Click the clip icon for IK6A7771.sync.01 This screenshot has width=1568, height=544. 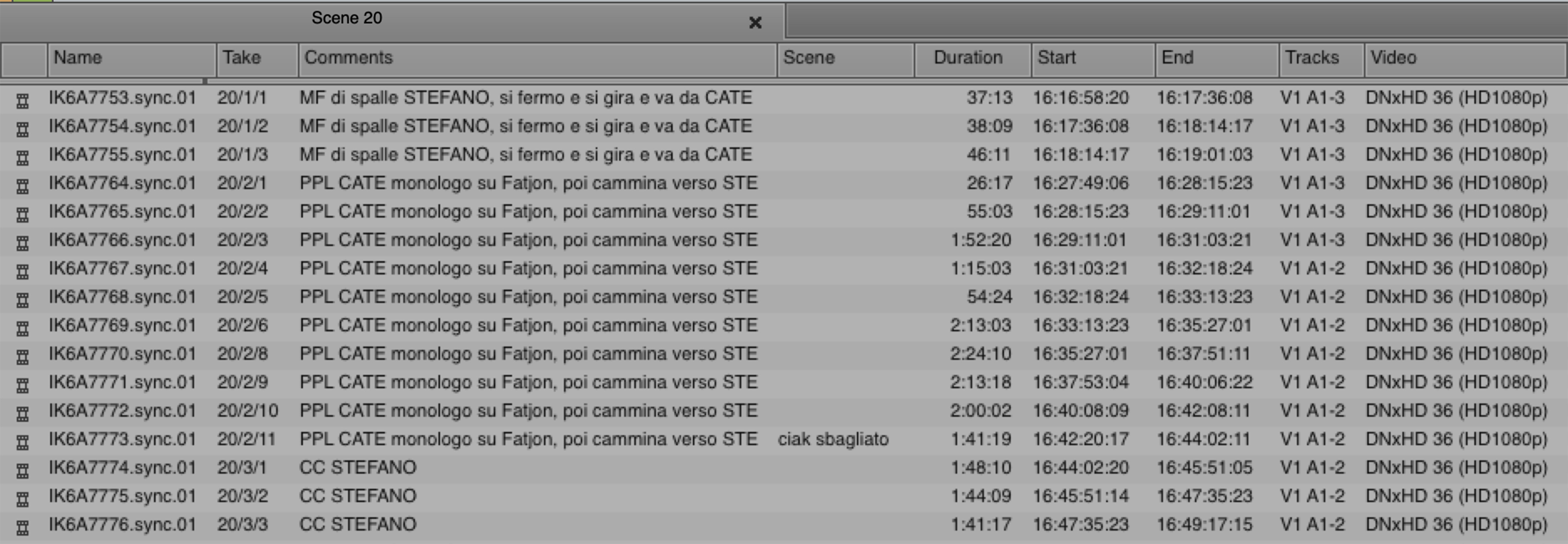(x=22, y=384)
